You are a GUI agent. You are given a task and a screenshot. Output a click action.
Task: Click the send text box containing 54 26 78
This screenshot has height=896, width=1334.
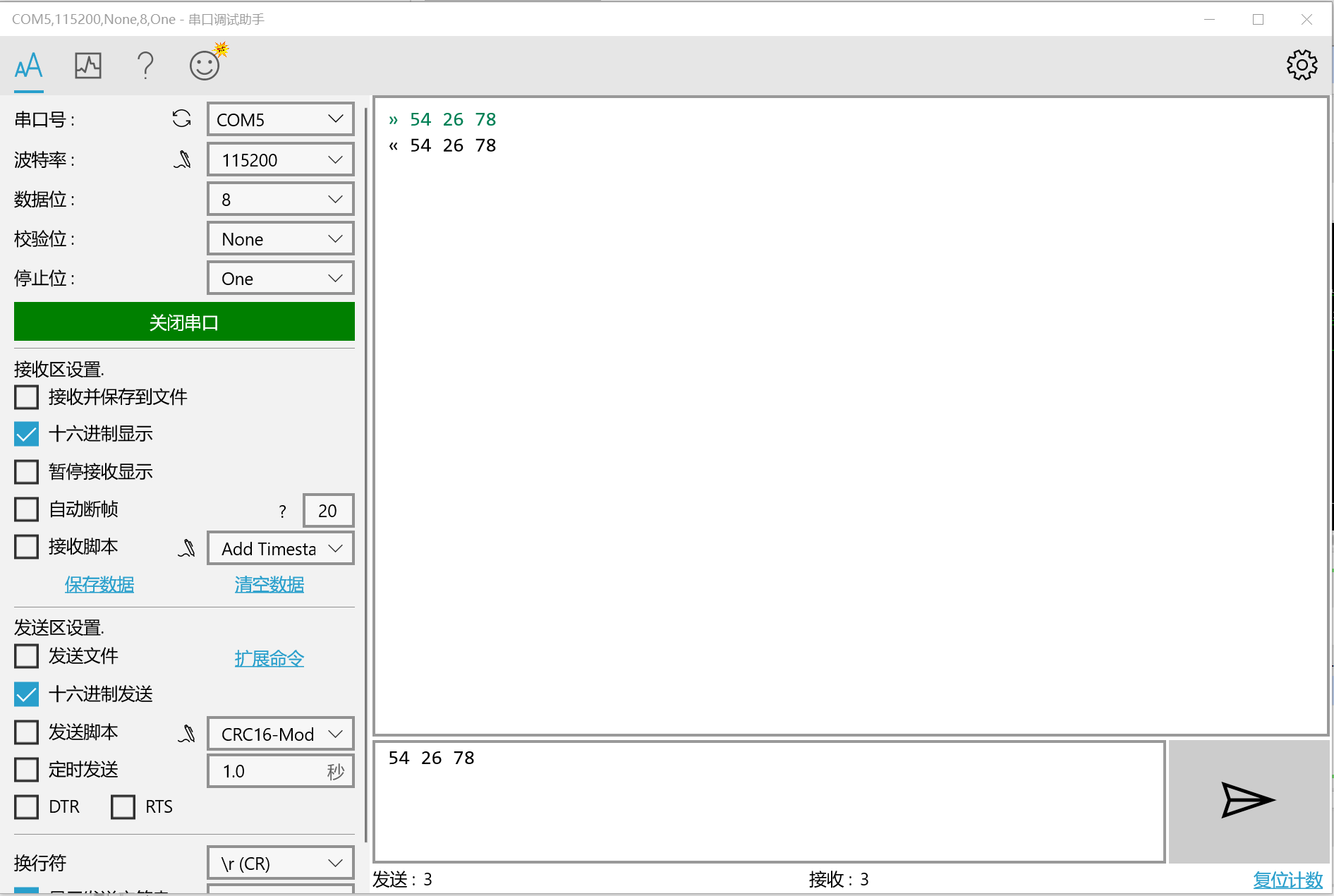click(769, 801)
